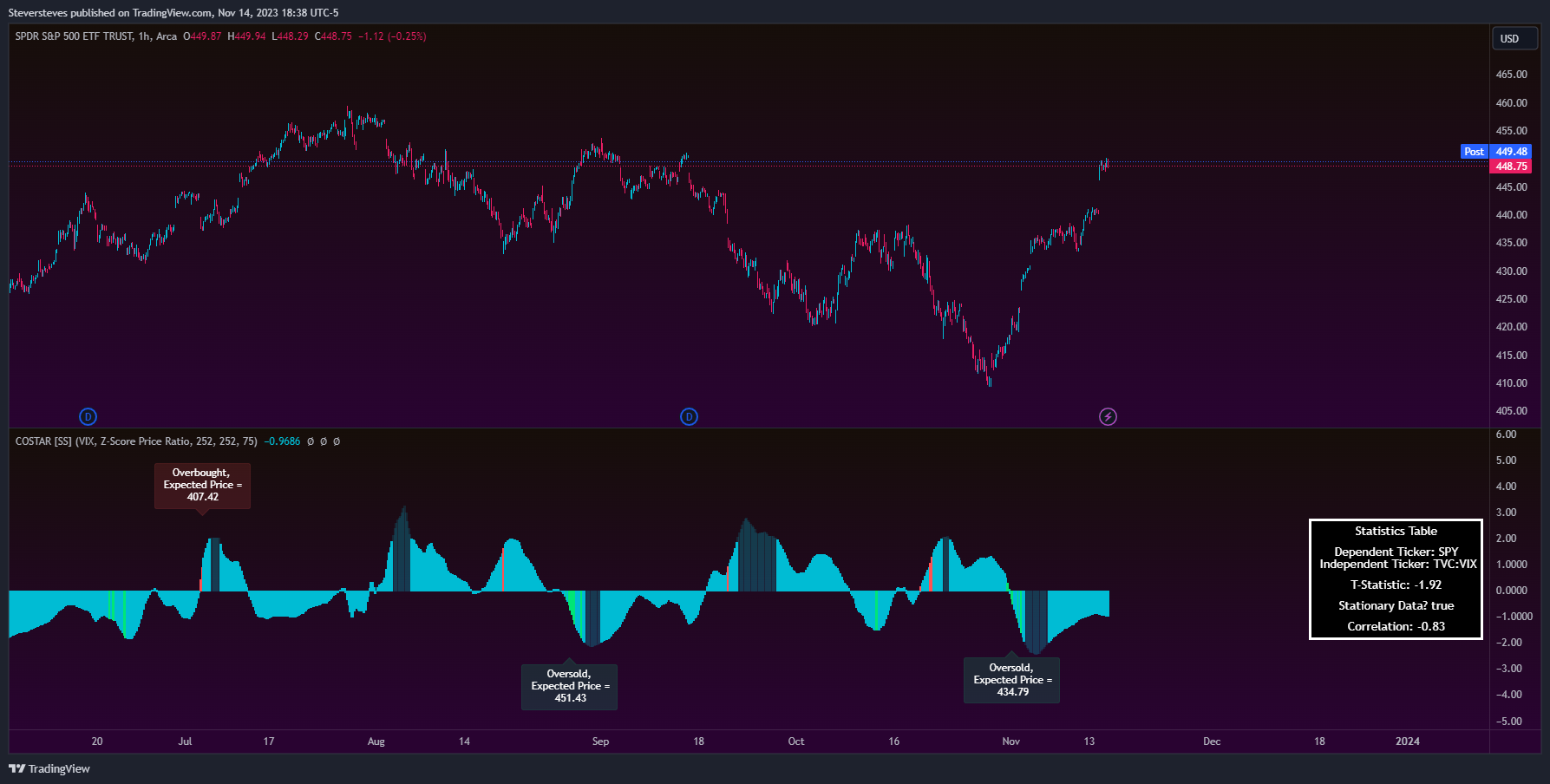Click the Stationary Data? true row
The image size is (1550, 784).
tap(1396, 605)
